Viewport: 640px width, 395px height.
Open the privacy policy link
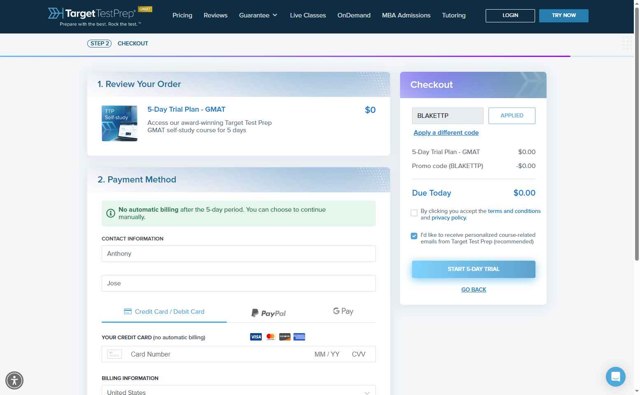tap(449, 218)
